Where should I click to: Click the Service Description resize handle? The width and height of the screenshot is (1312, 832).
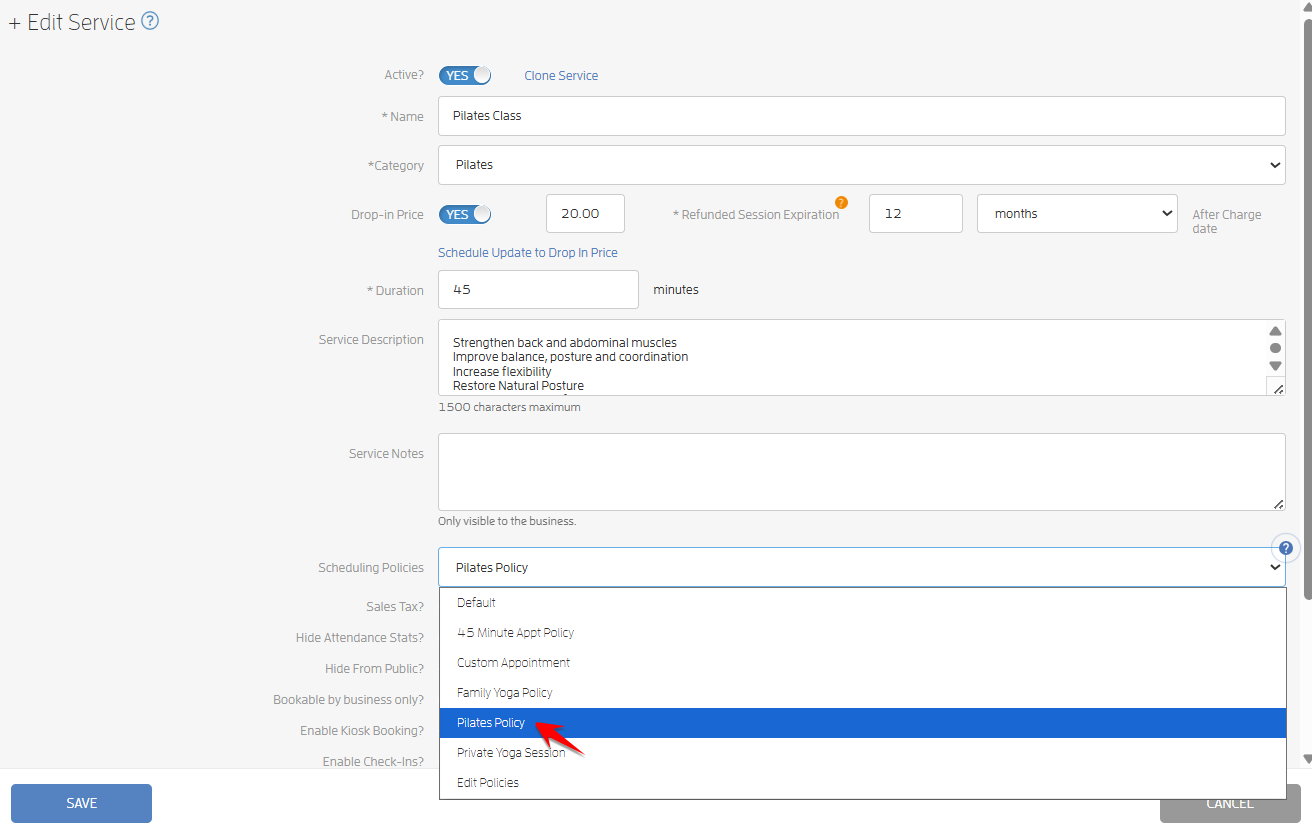(x=1277, y=387)
